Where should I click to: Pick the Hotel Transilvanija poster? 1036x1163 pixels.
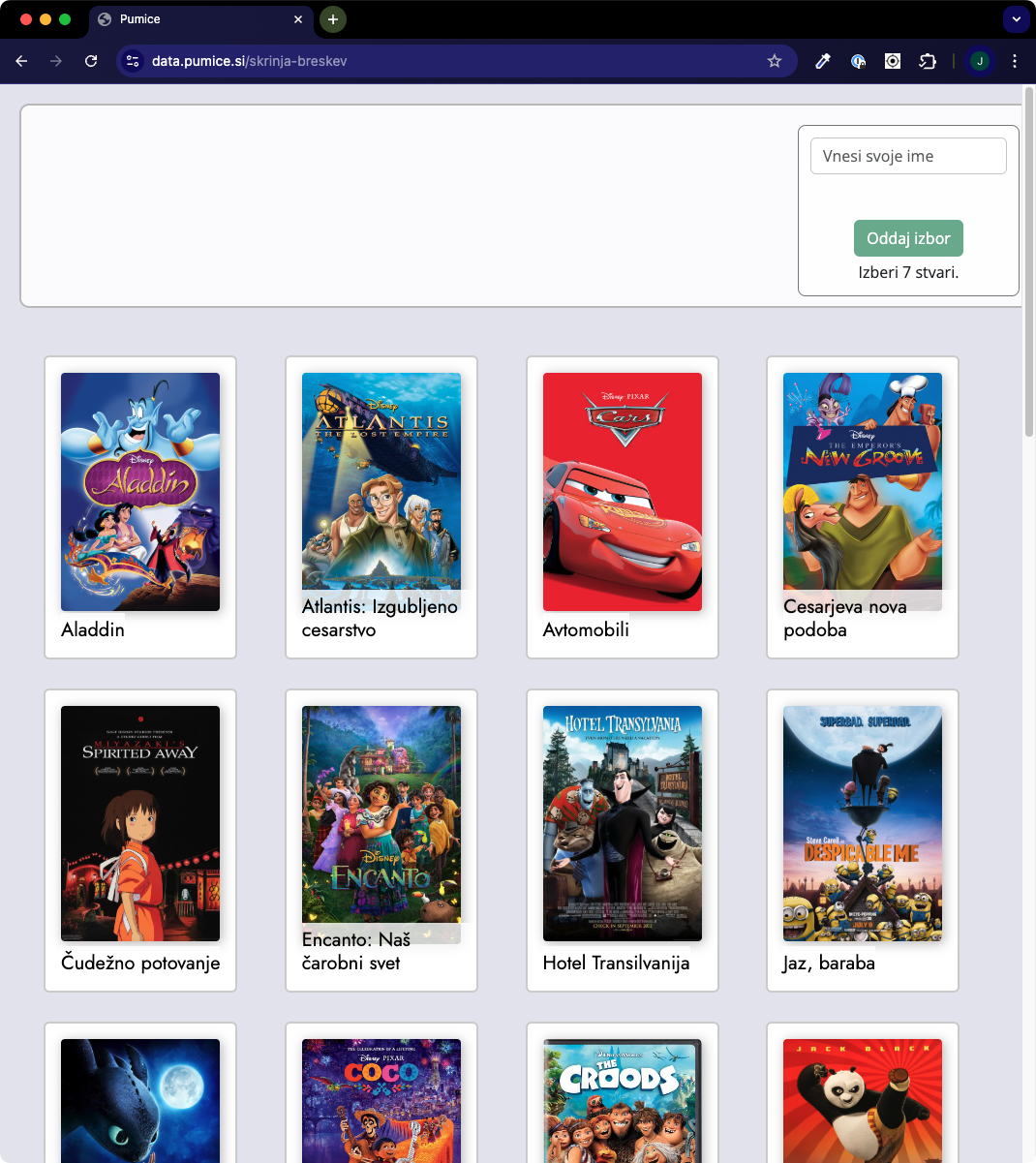[623, 824]
